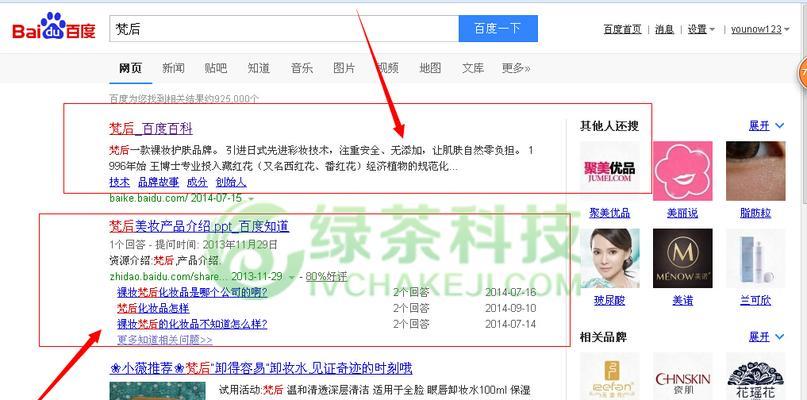Viewport: 807px width, 400px height.
Task: Select the 网页 tab
Action: point(130,68)
